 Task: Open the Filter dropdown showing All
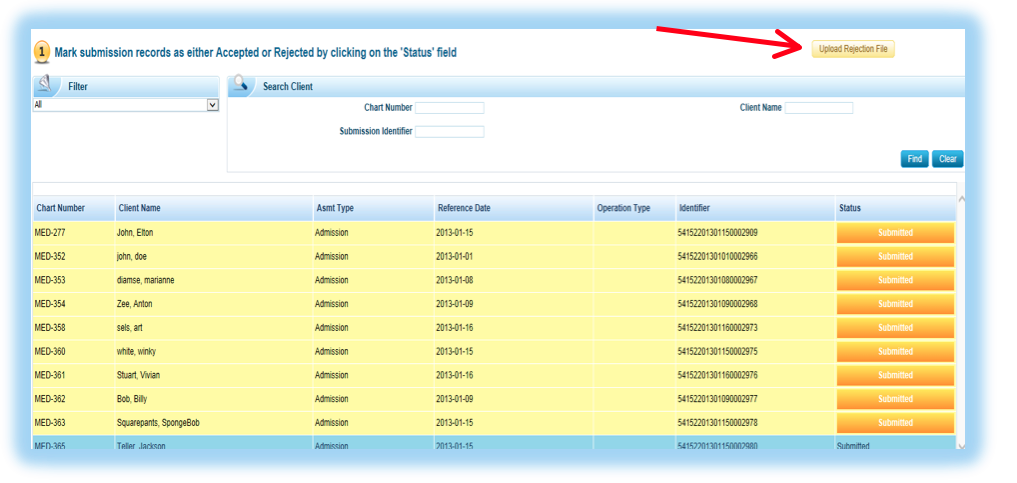coord(126,104)
